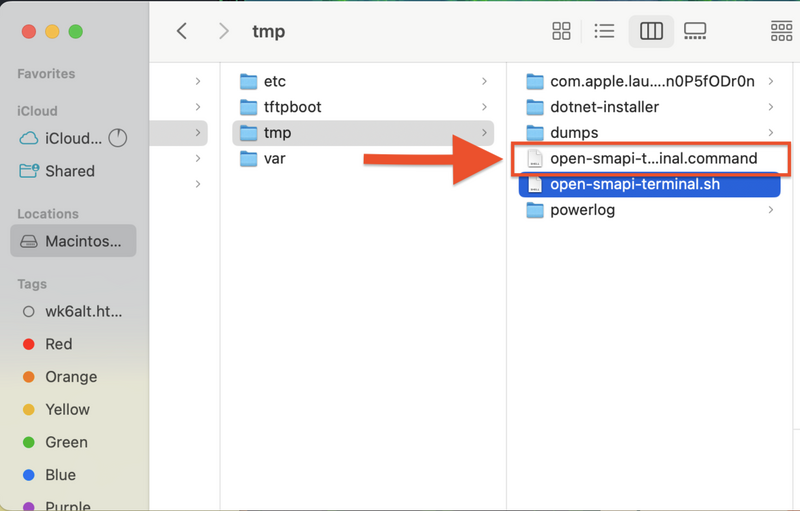Click the open-smapi-terminal.sh file icon

click(x=534, y=184)
